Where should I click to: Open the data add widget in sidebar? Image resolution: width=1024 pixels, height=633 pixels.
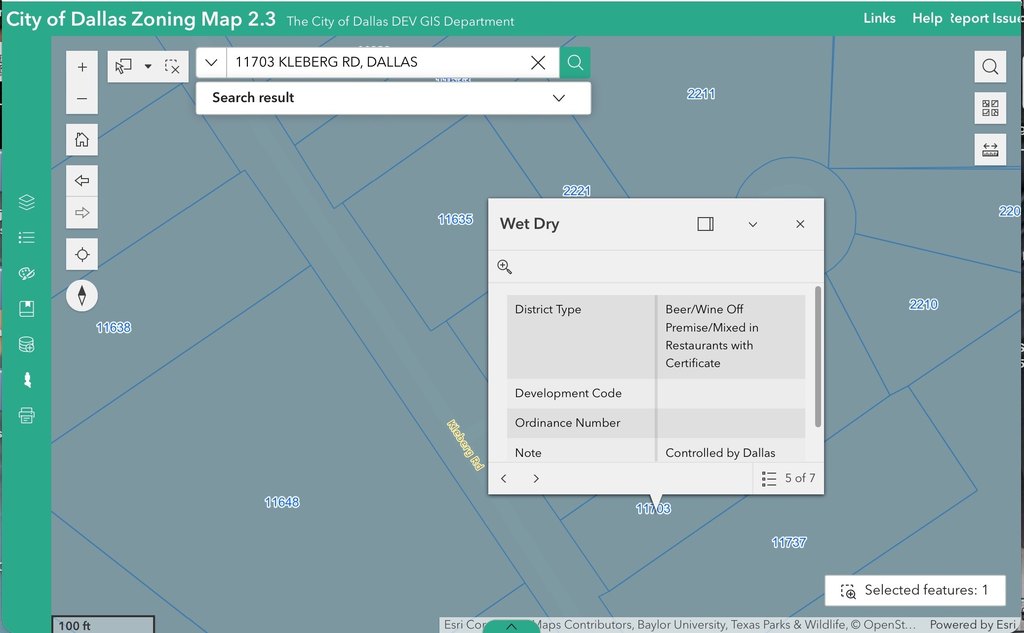pyautogui.click(x=27, y=344)
